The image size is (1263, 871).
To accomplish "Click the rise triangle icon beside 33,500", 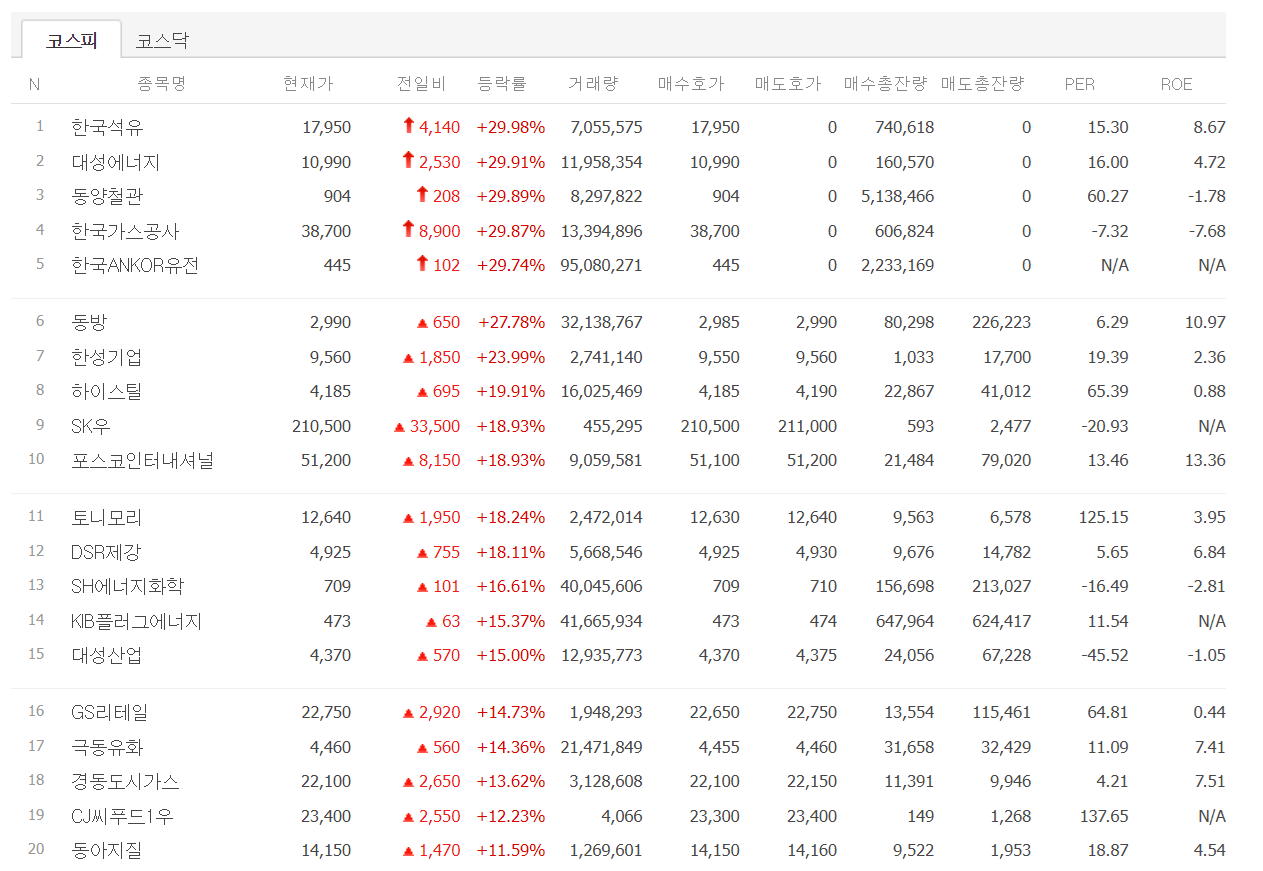I will pos(399,427).
